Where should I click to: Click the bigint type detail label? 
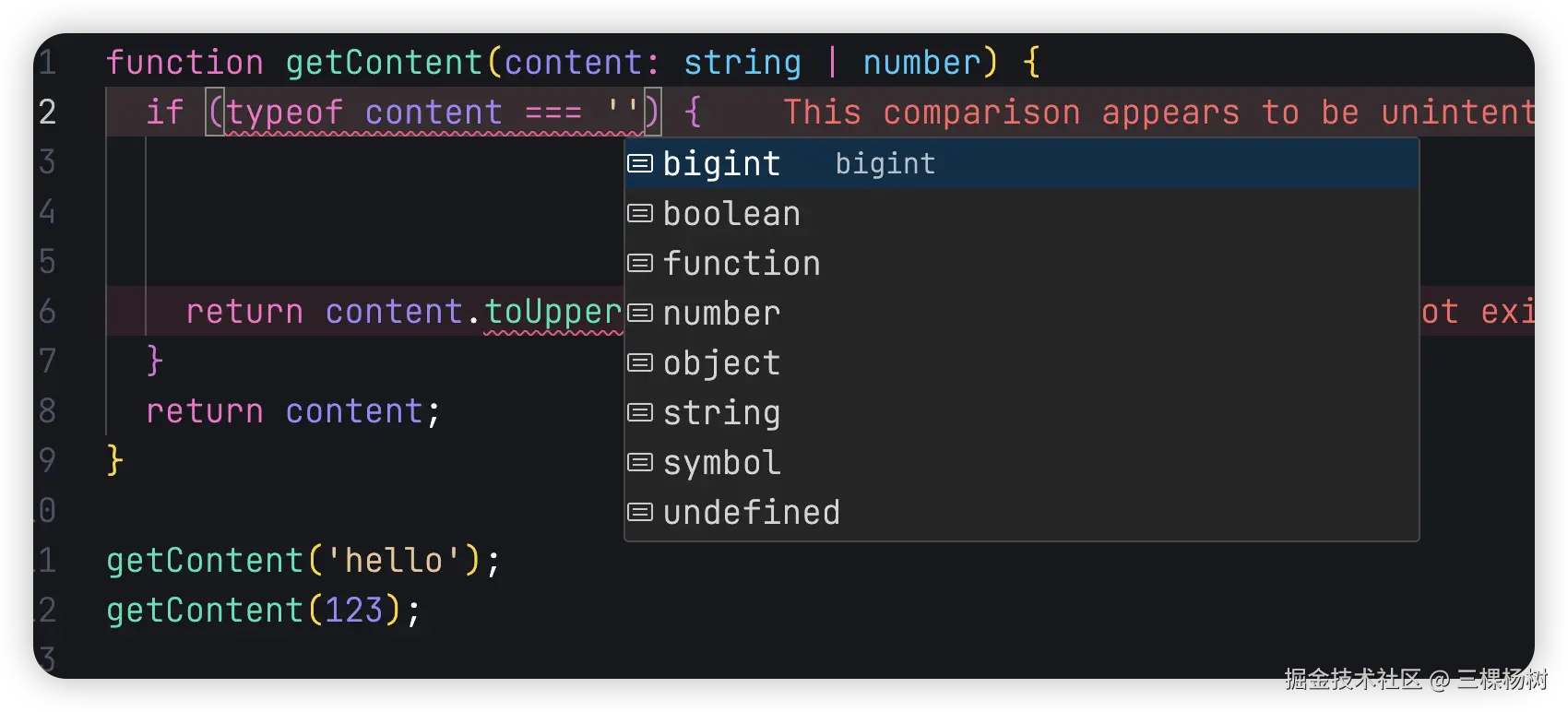[885, 164]
